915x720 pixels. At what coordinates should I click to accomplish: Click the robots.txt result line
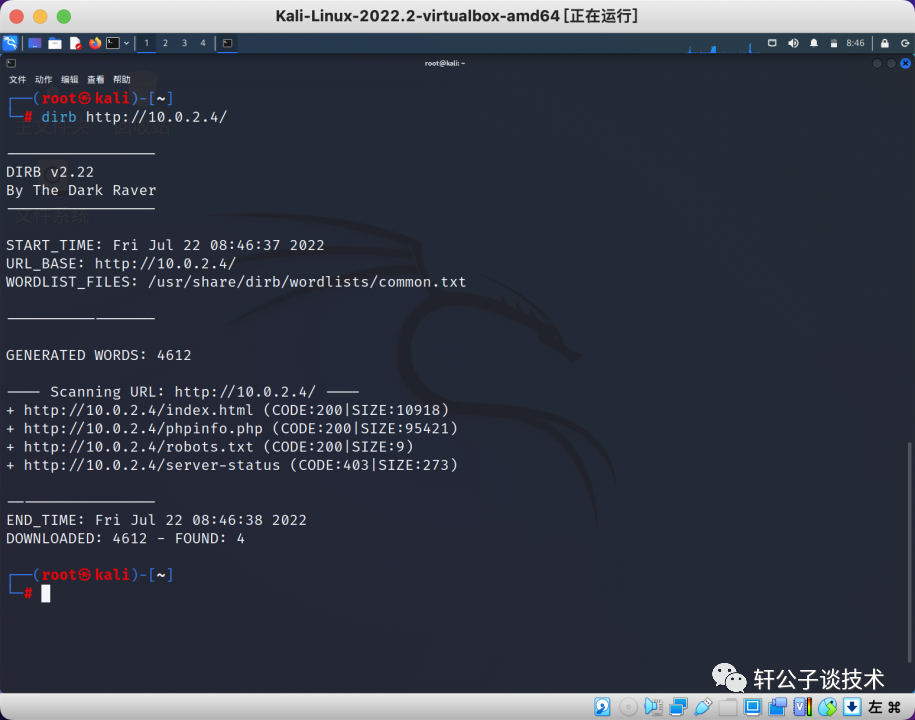[209, 447]
